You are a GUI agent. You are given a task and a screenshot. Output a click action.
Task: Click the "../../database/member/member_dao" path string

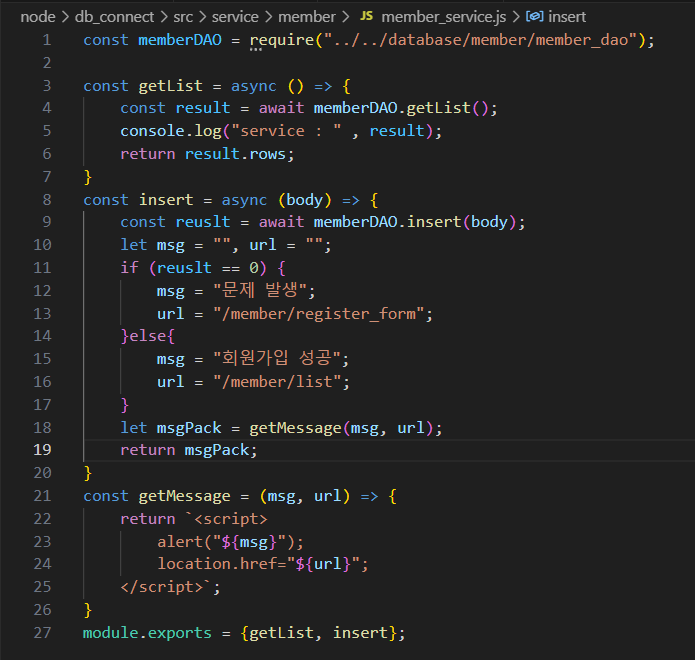coord(480,40)
